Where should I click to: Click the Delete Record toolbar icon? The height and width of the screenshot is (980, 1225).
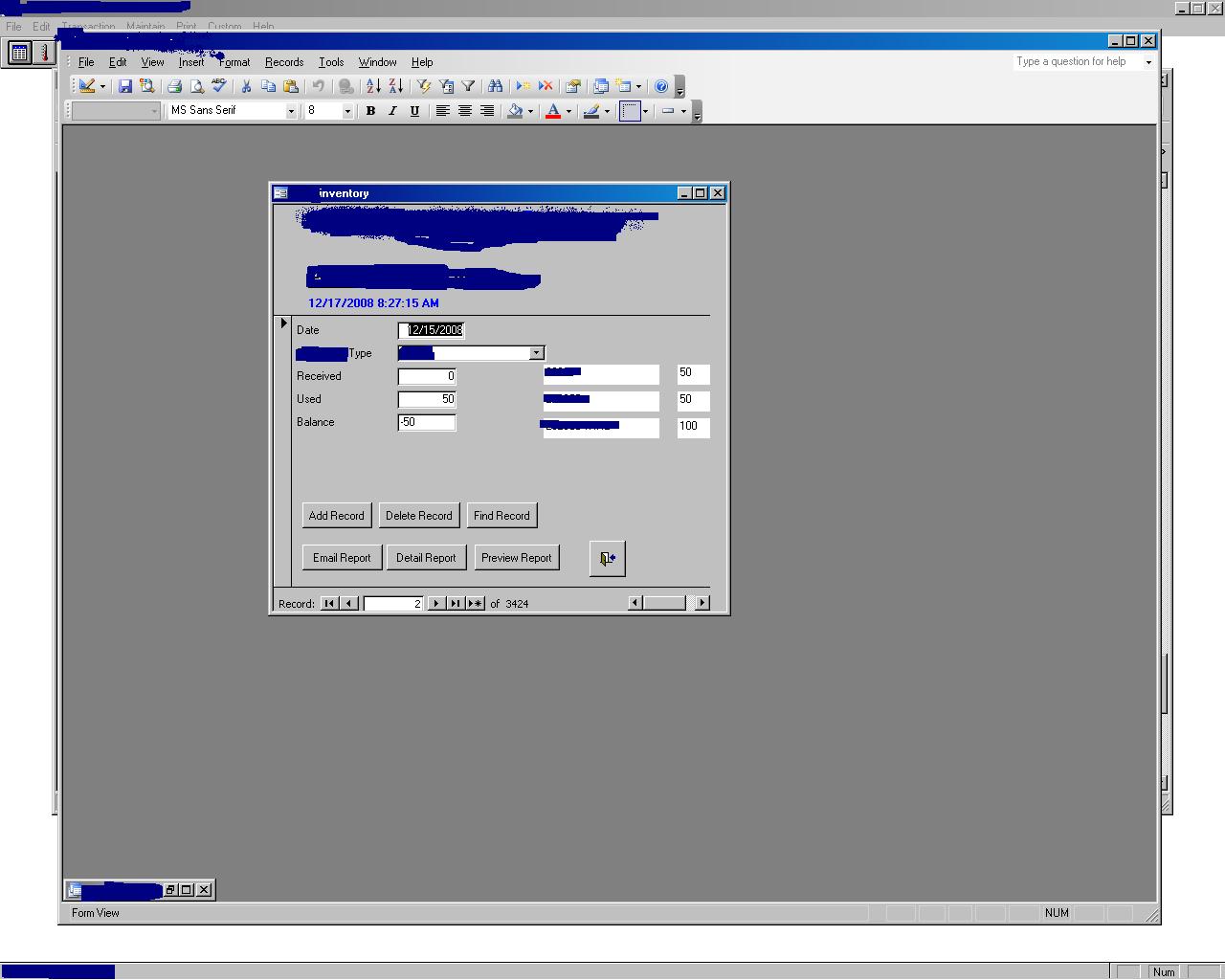pos(546,86)
